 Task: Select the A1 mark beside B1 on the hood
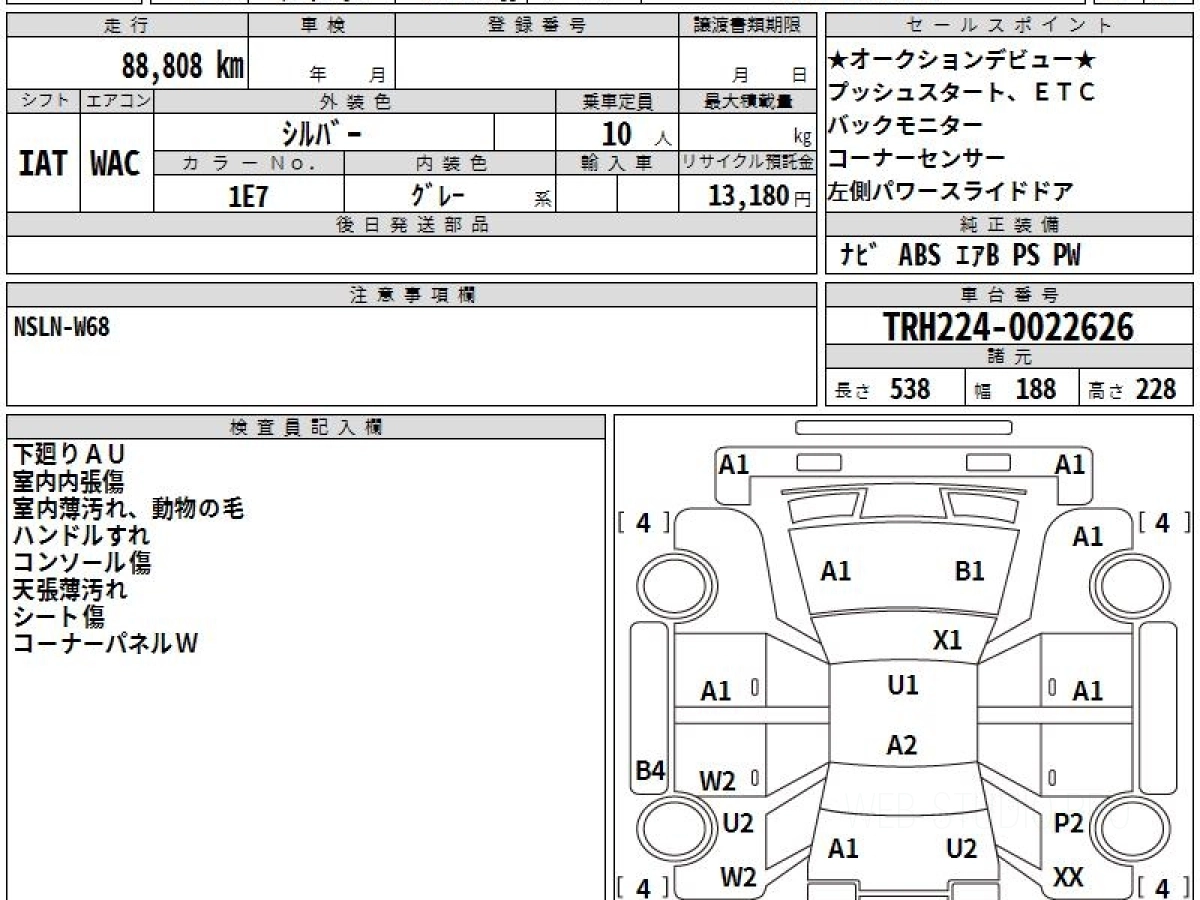pos(836,571)
